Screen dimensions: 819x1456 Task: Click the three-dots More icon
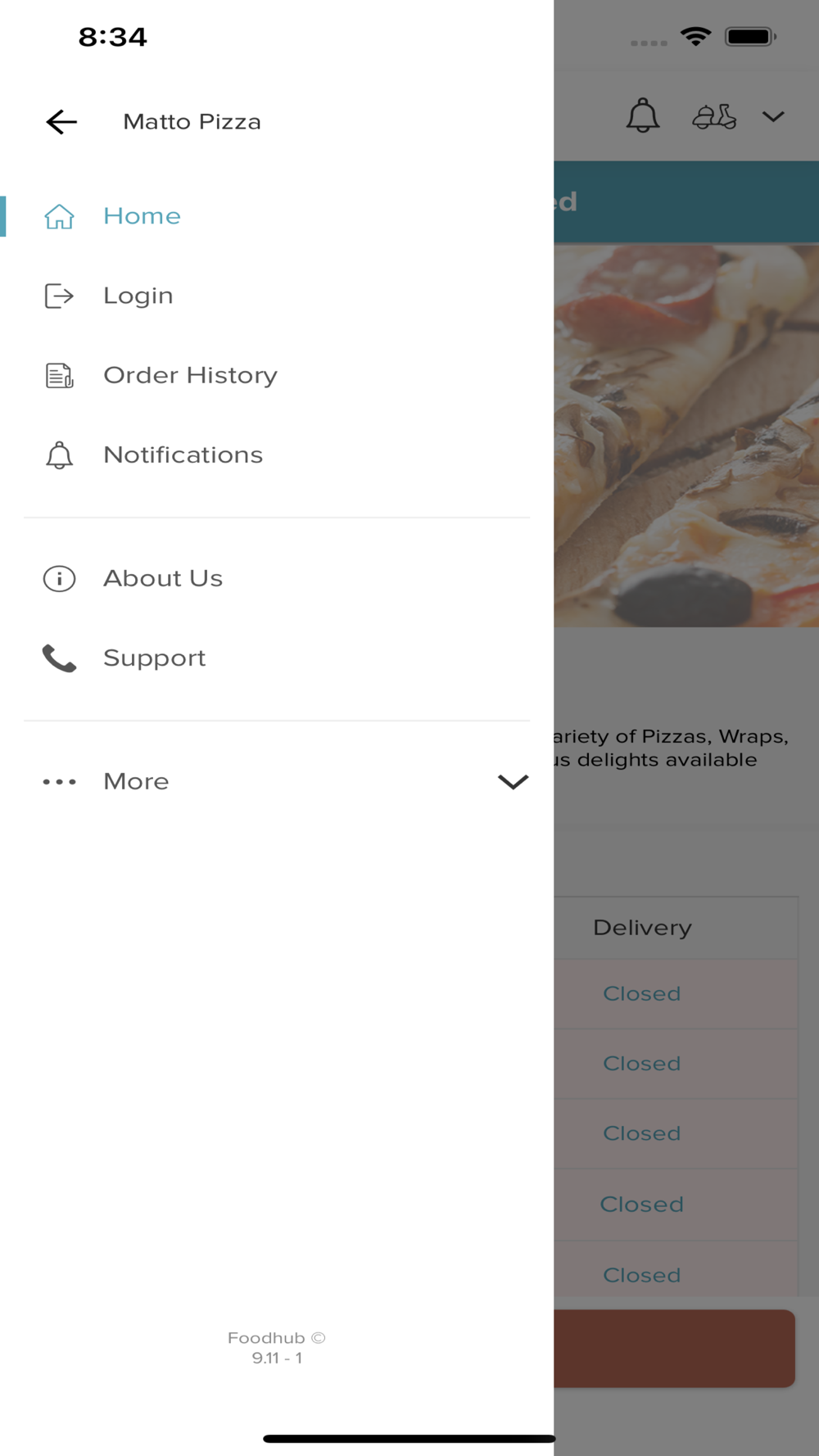(59, 782)
